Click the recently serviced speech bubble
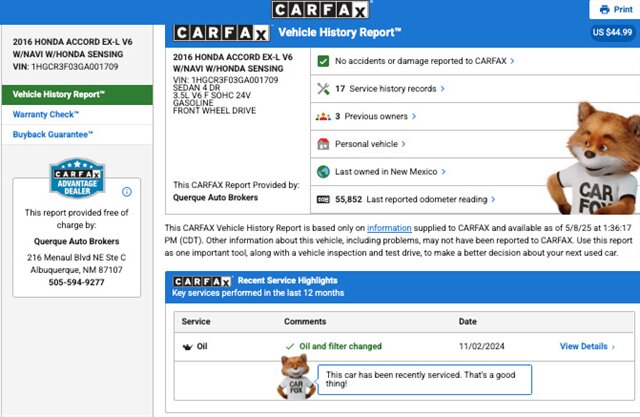The image size is (640, 417). coord(424,379)
